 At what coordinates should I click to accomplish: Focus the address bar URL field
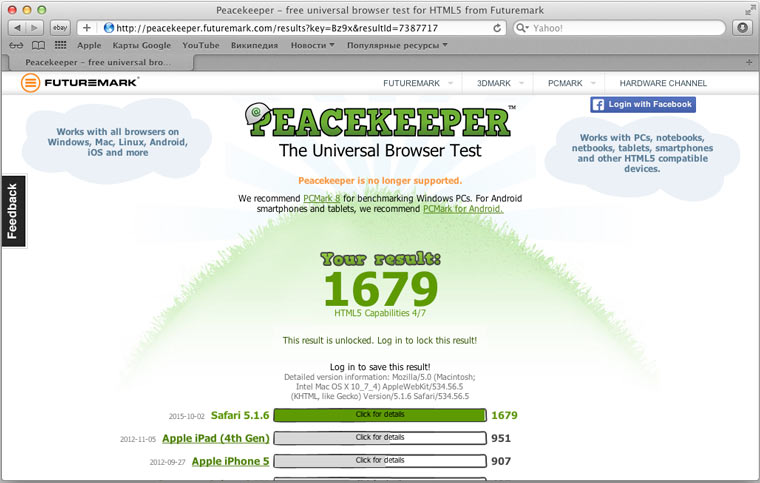291,28
